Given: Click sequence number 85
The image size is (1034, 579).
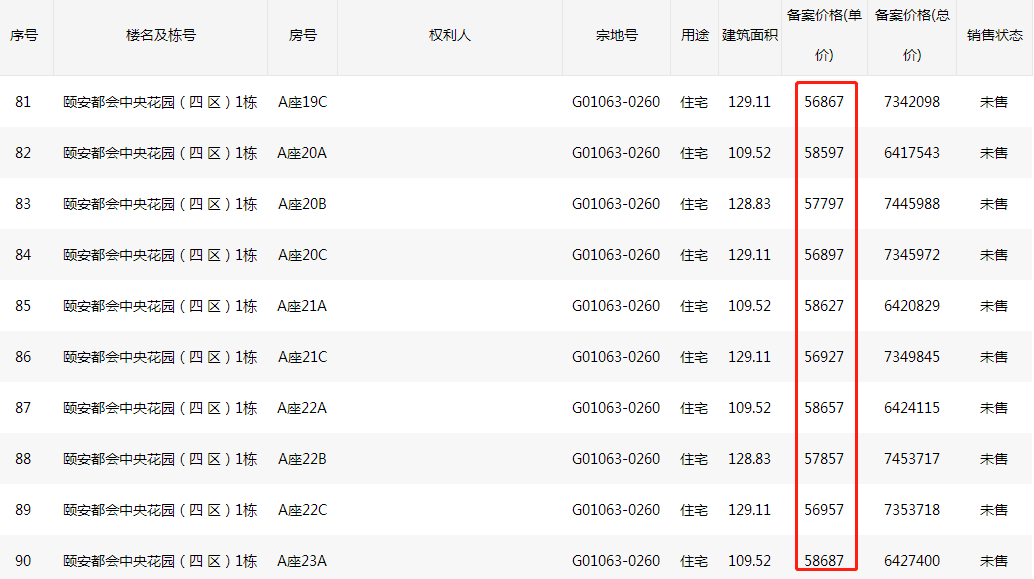Looking at the screenshot, I should pos(23,306).
